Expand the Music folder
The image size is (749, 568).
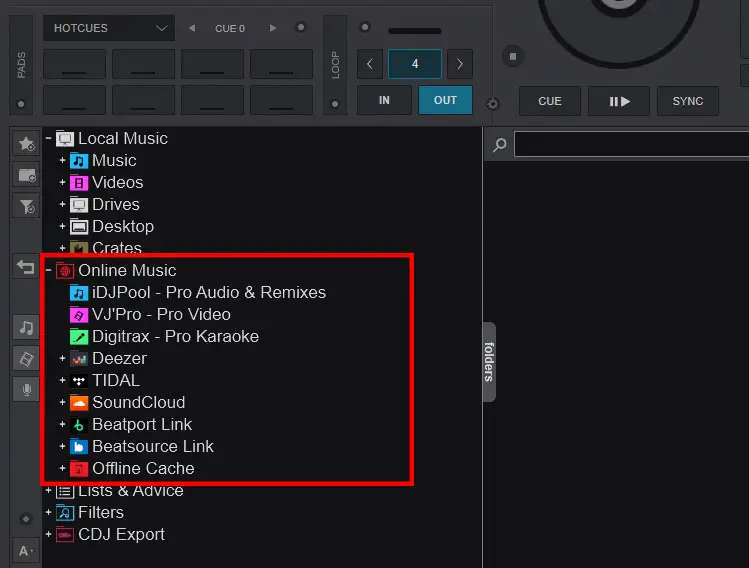tap(63, 160)
